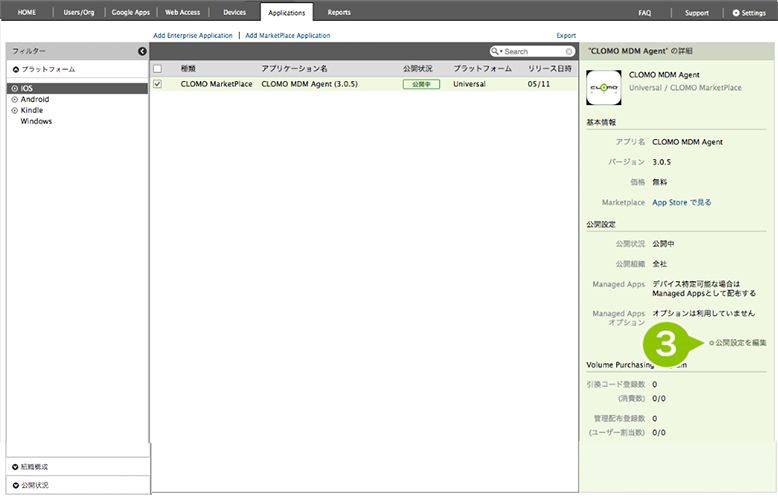Open the Google Apps tab
The height and width of the screenshot is (500, 778).
(130, 12)
